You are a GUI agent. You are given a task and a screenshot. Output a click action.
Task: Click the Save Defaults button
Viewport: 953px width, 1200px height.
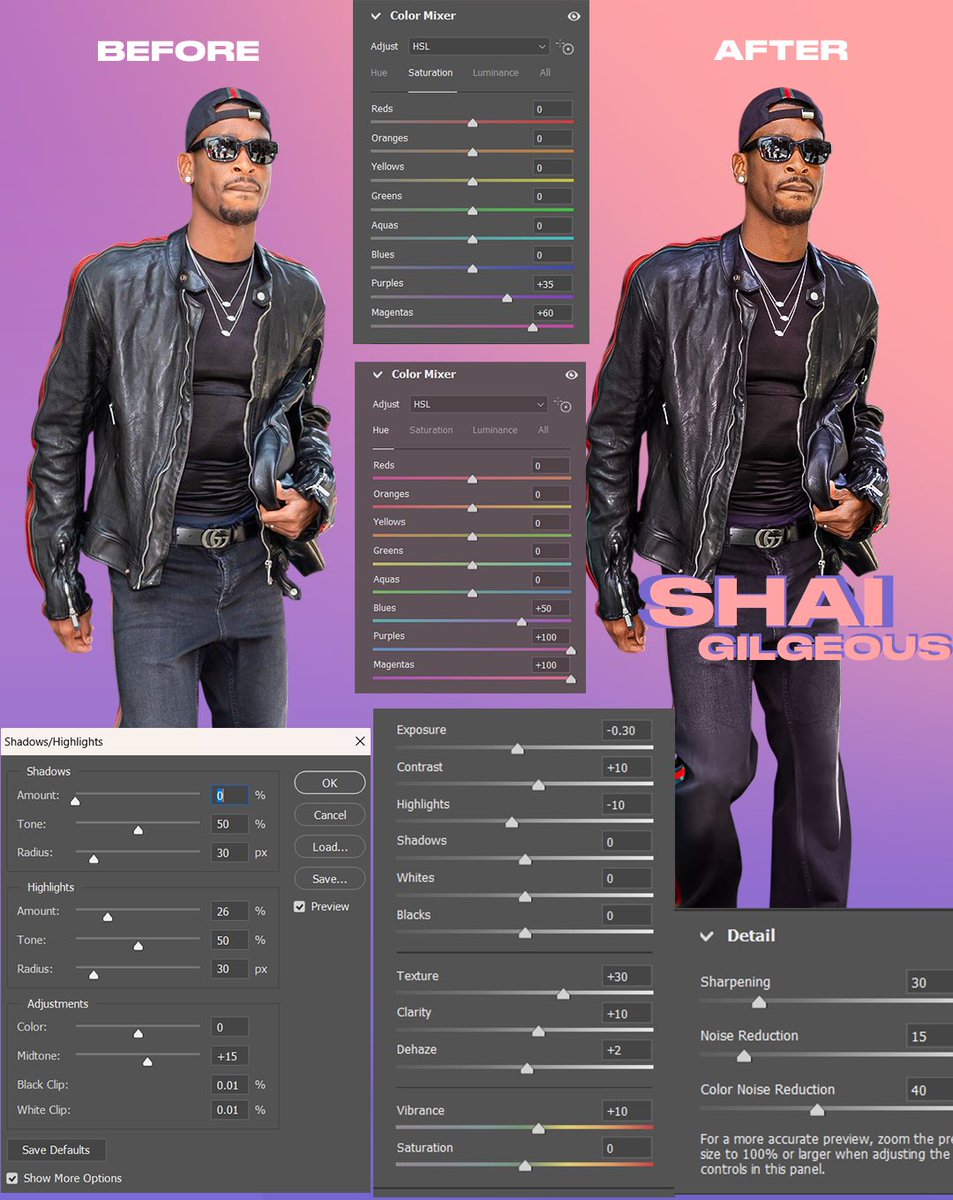[x=56, y=1150]
